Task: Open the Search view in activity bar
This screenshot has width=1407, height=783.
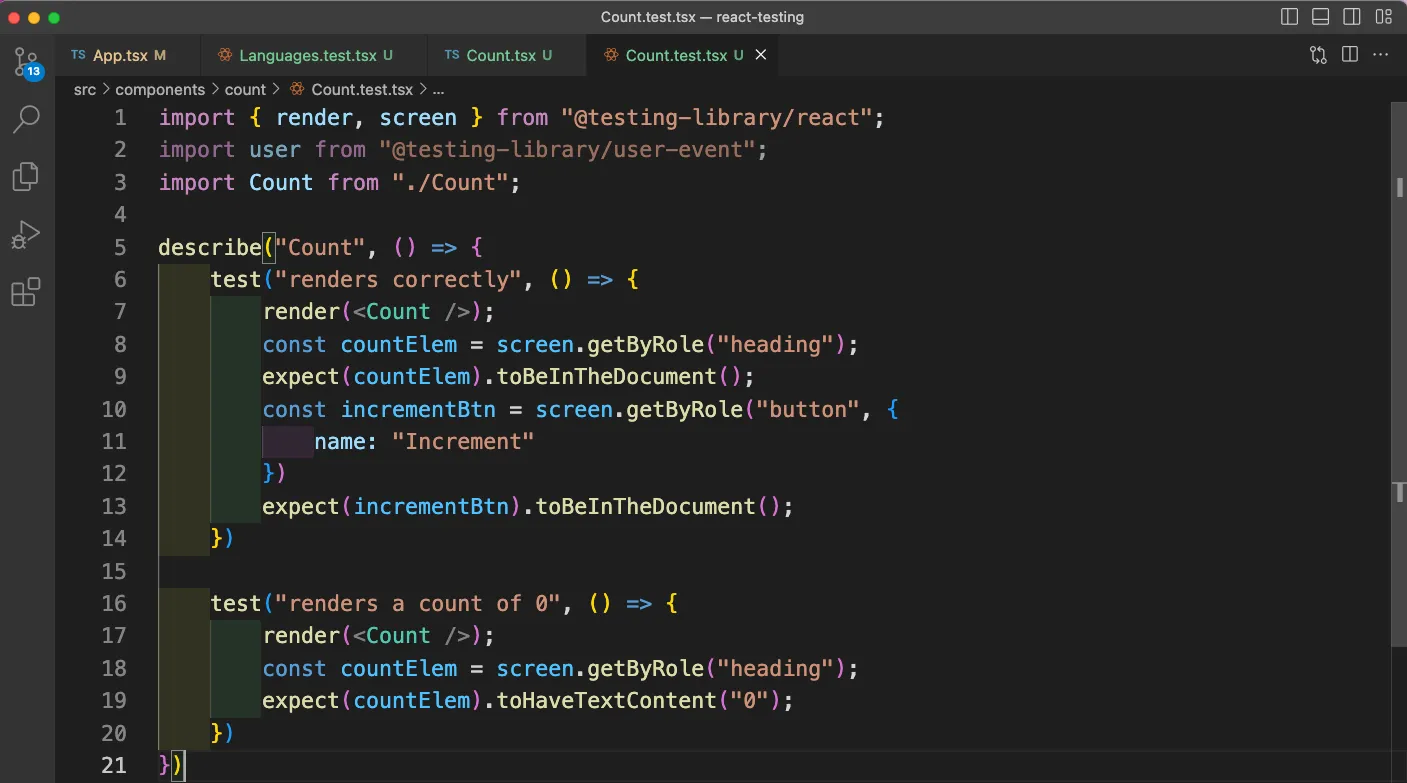Action: coord(26,120)
